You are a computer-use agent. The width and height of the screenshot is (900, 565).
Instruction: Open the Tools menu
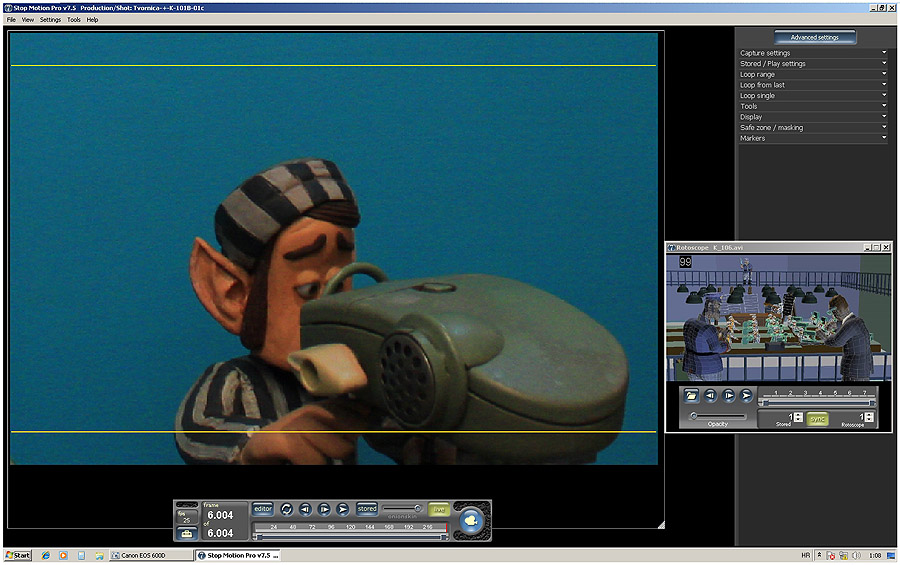tap(73, 20)
